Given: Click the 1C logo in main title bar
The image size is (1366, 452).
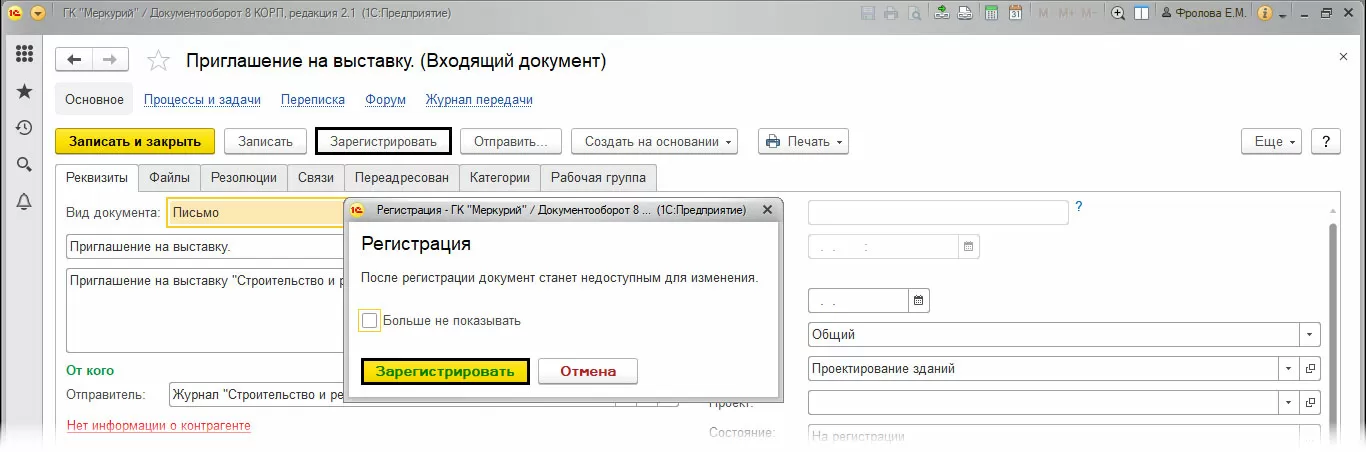Looking at the screenshot, I should tap(14, 14).
